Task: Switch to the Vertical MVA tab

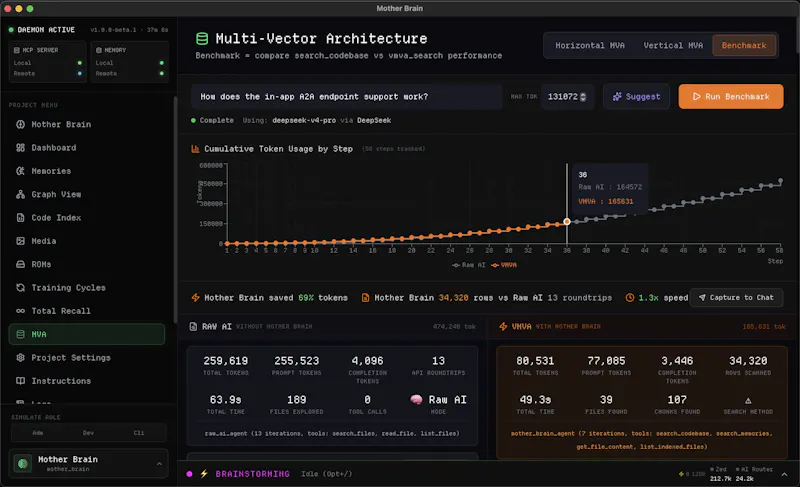Action: point(673,45)
